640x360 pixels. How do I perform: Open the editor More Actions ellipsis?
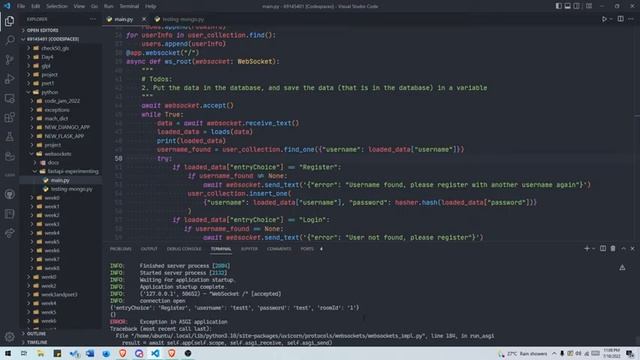pos(631,19)
